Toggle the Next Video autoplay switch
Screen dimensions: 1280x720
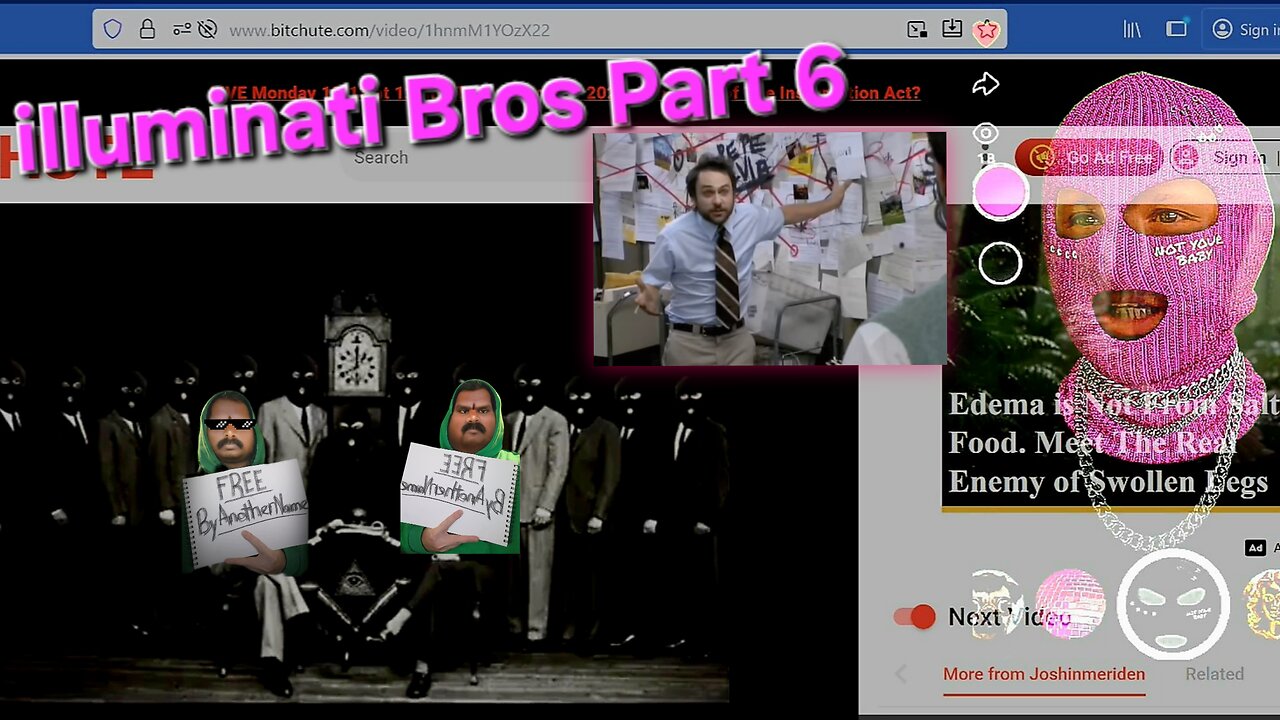[x=914, y=617]
